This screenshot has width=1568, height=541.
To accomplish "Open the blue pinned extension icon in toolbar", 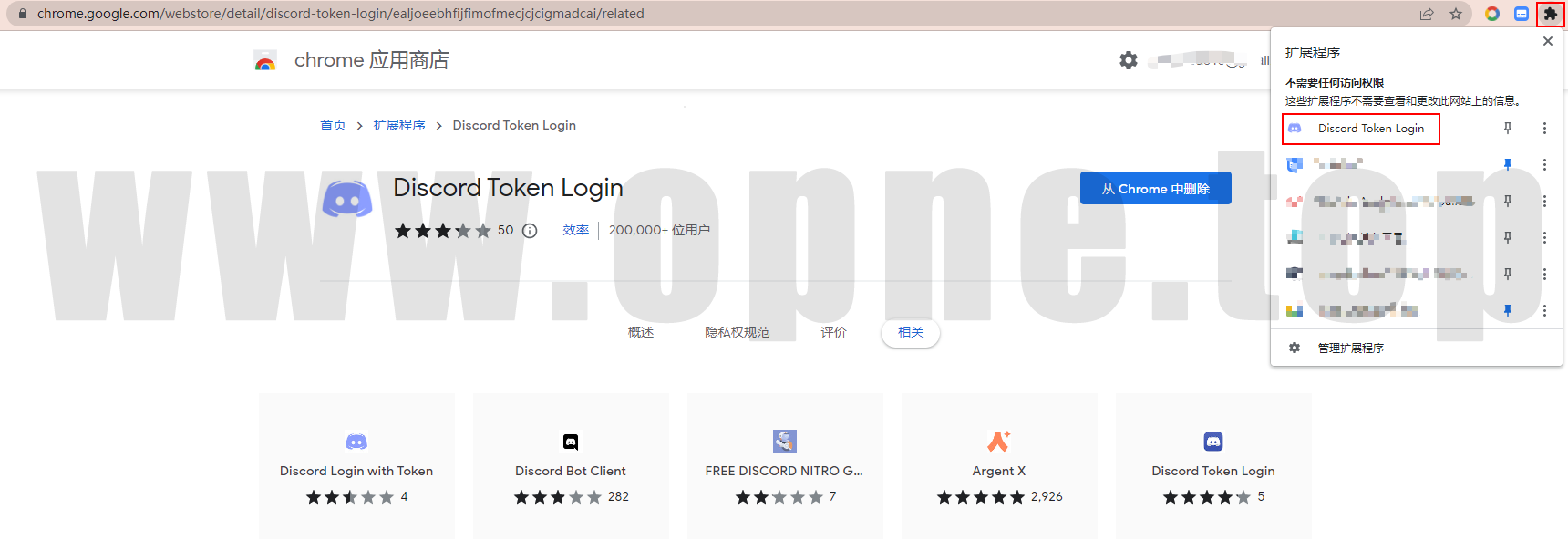I will point(1522,14).
